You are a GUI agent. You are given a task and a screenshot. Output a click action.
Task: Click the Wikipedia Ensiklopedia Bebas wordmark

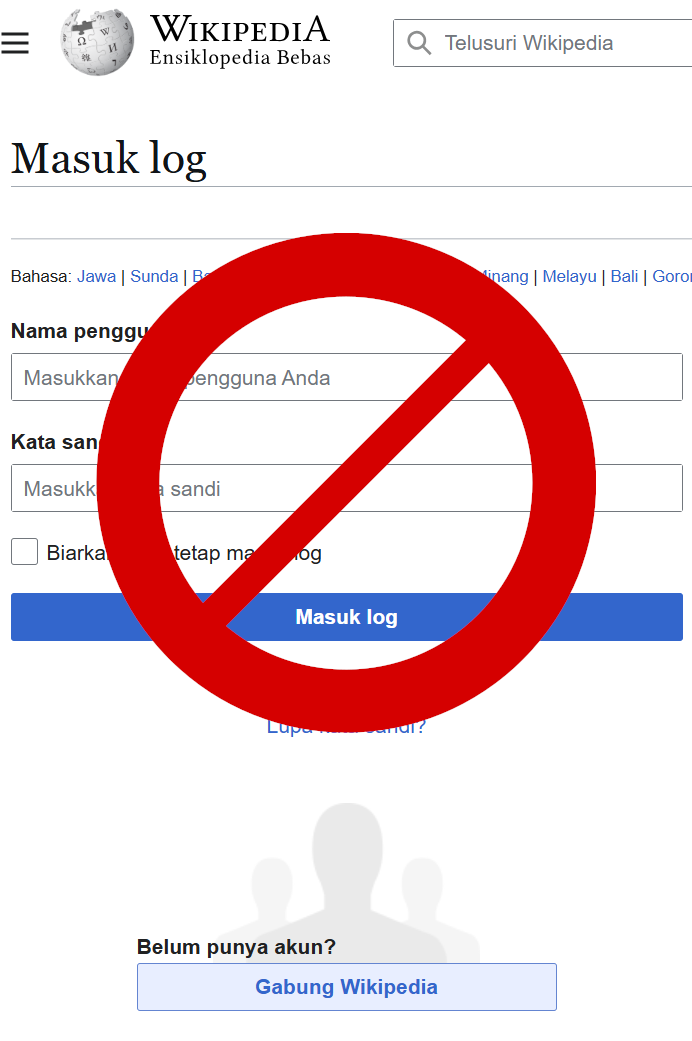click(240, 41)
